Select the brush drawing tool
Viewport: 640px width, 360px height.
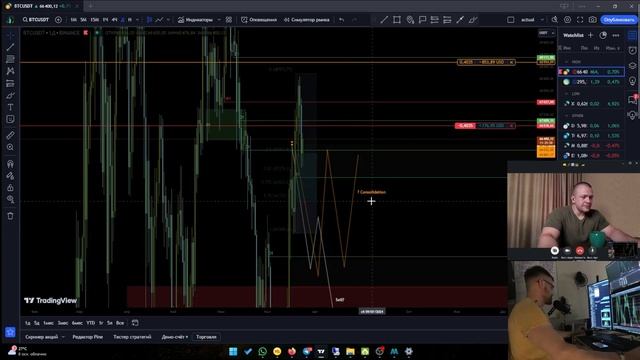pyautogui.click(x=10, y=95)
